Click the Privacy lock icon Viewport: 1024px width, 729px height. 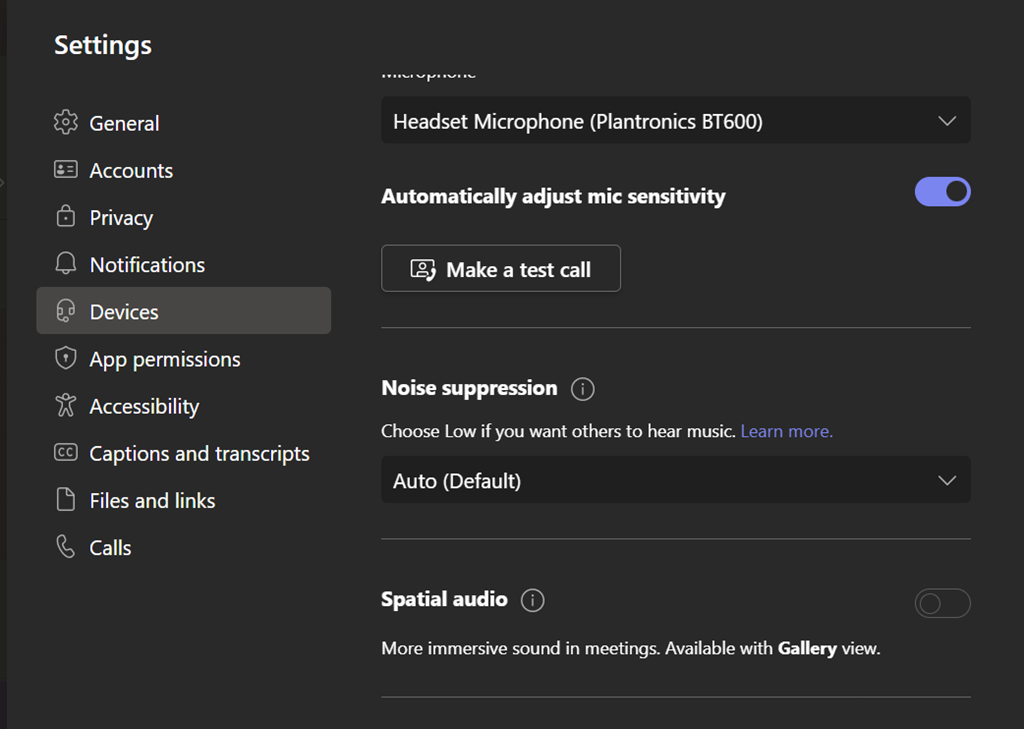pos(66,217)
